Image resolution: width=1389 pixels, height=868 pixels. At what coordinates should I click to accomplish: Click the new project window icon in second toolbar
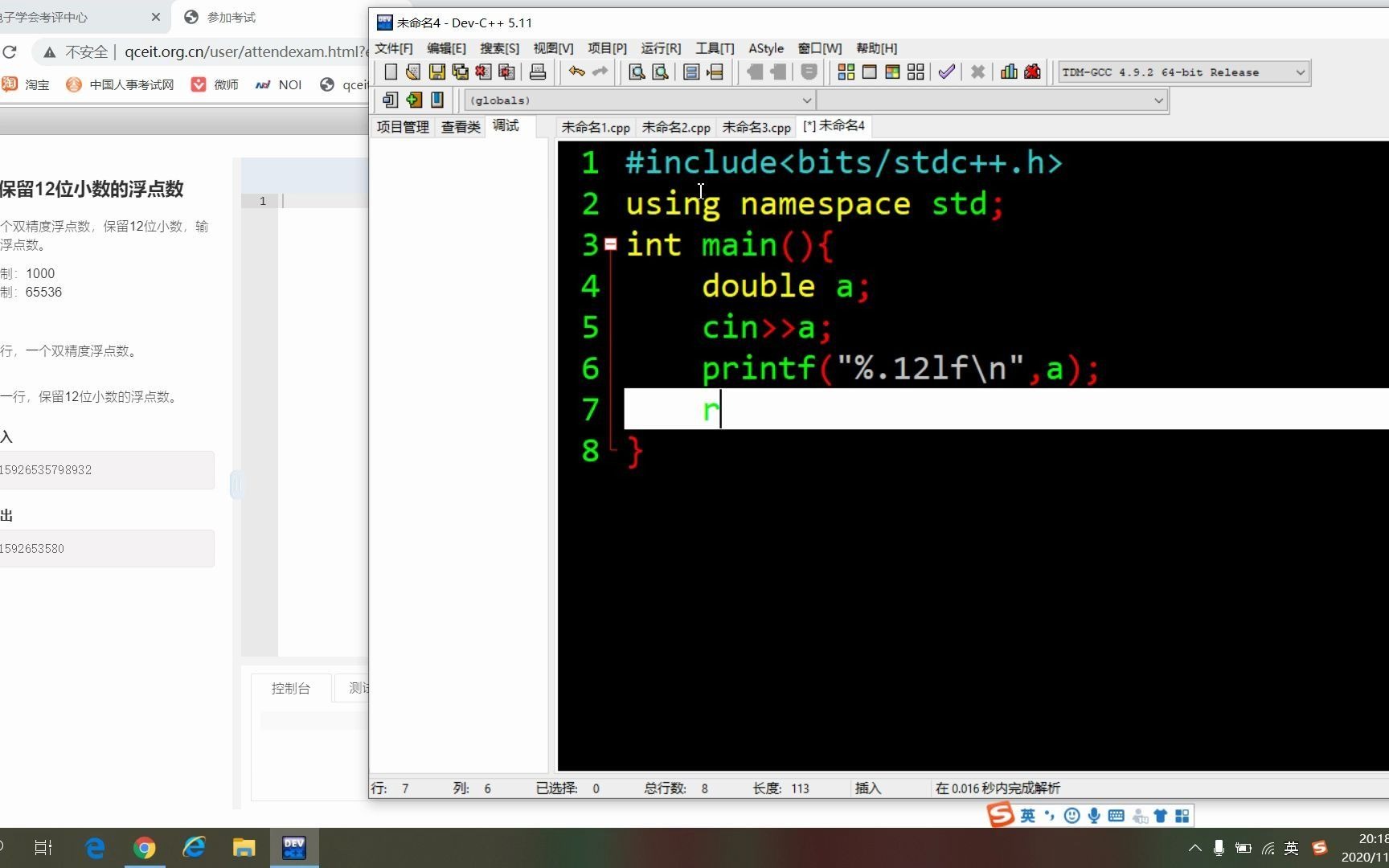[391, 100]
